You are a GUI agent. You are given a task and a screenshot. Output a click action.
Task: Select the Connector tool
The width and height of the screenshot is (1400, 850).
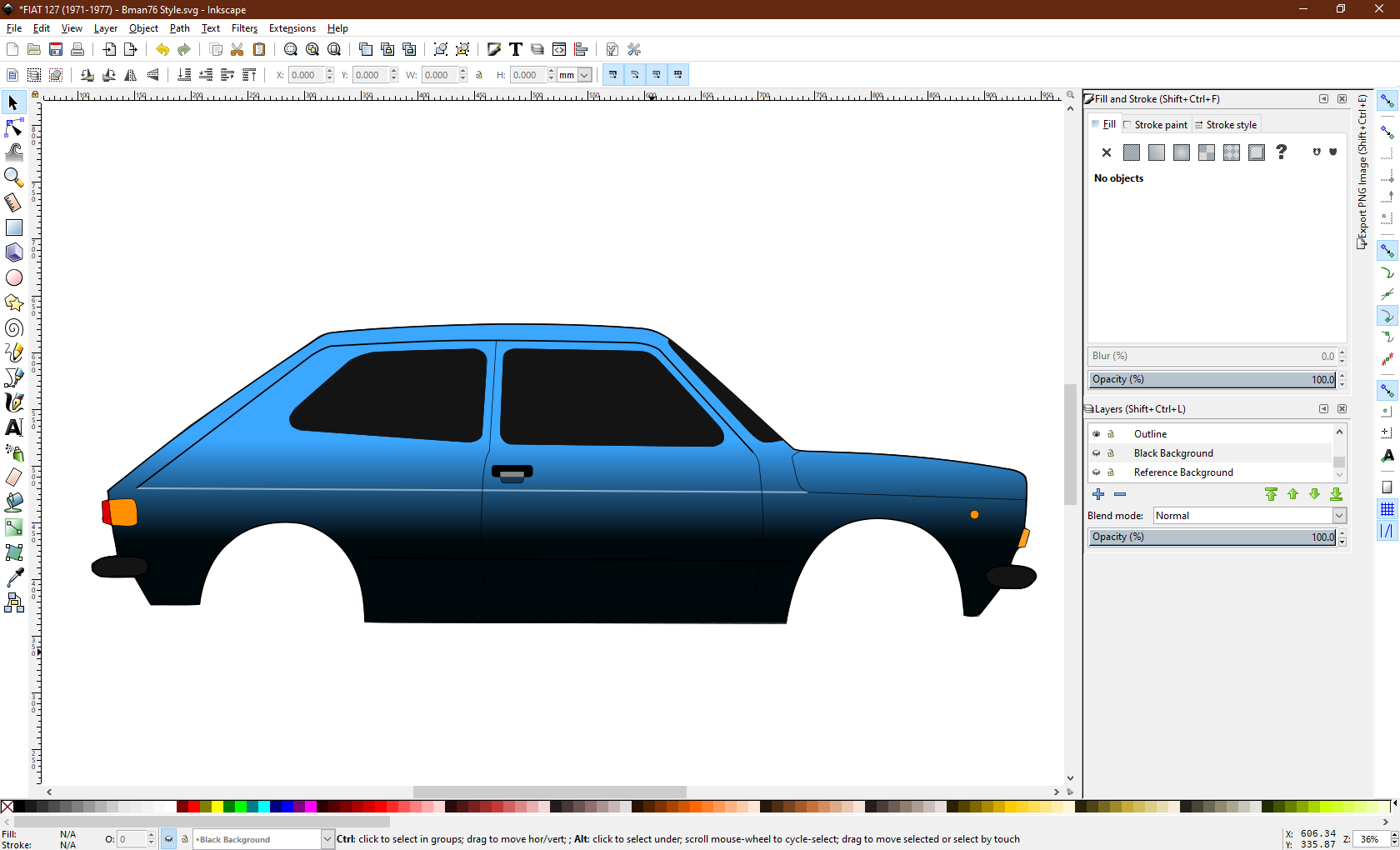click(x=13, y=602)
